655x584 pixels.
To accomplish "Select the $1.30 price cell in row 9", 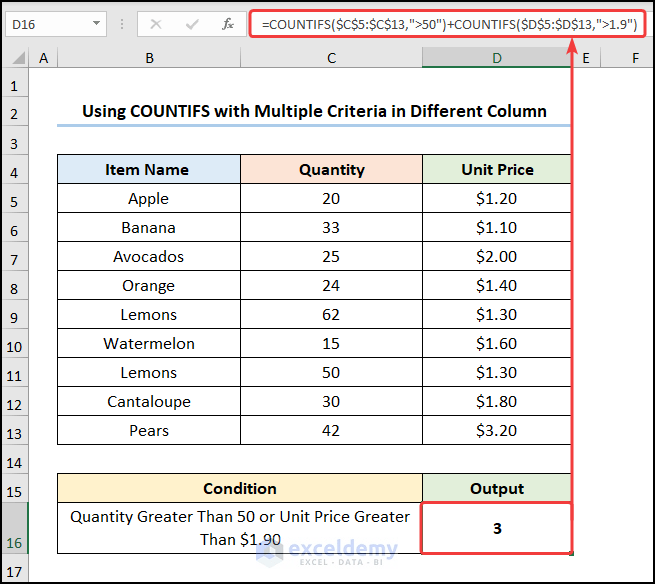I will pos(497,314).
